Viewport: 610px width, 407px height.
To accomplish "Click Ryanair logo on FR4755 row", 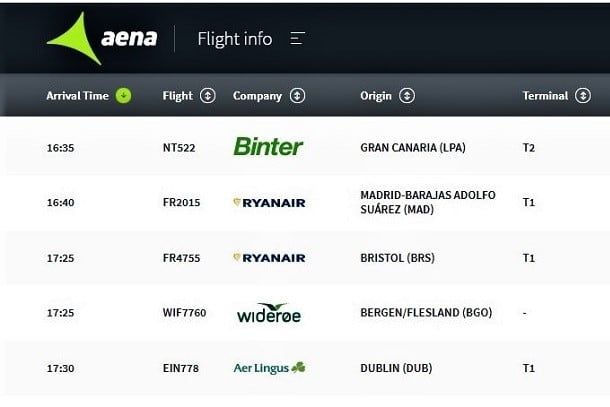I will 269,258.
